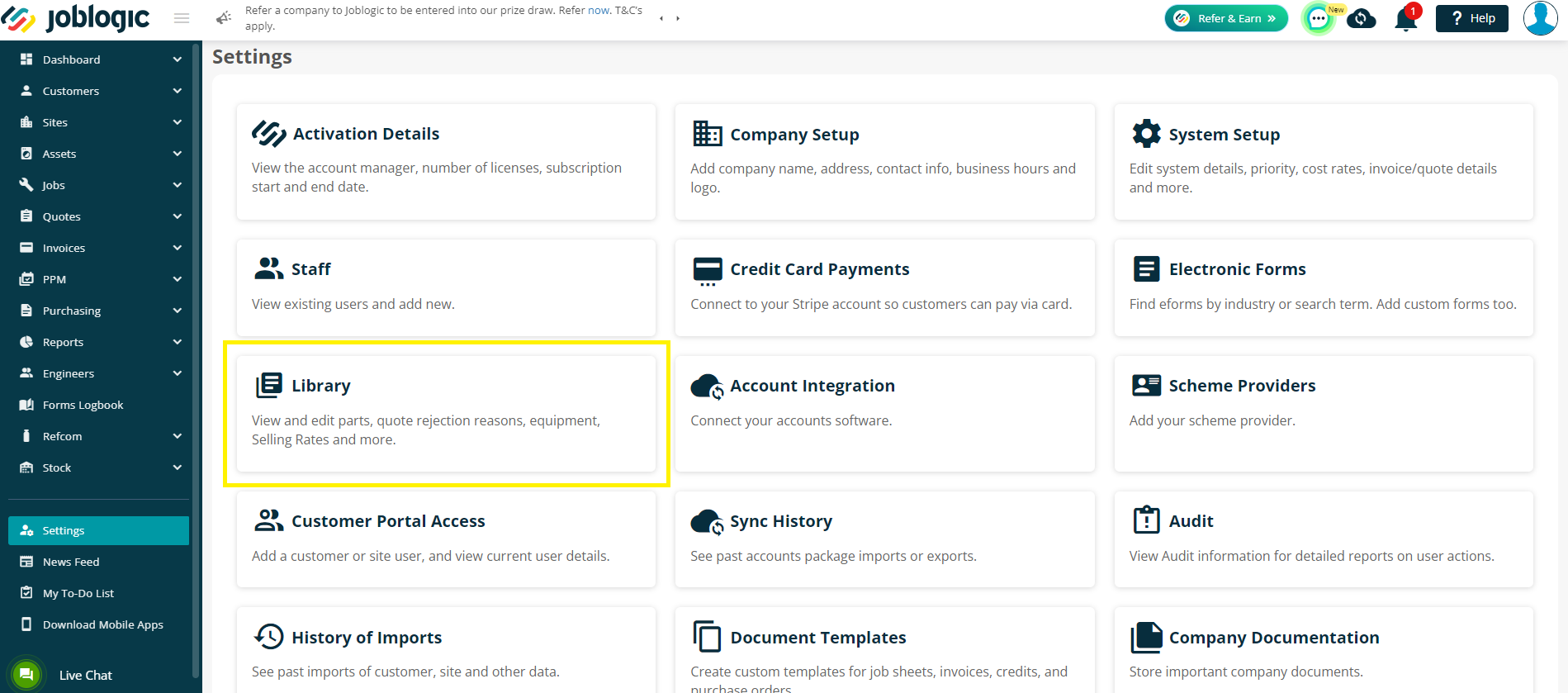Viewport: 1568px width, 693px height.
Task: Open the Document Templates card
Action: coord(884,650)
